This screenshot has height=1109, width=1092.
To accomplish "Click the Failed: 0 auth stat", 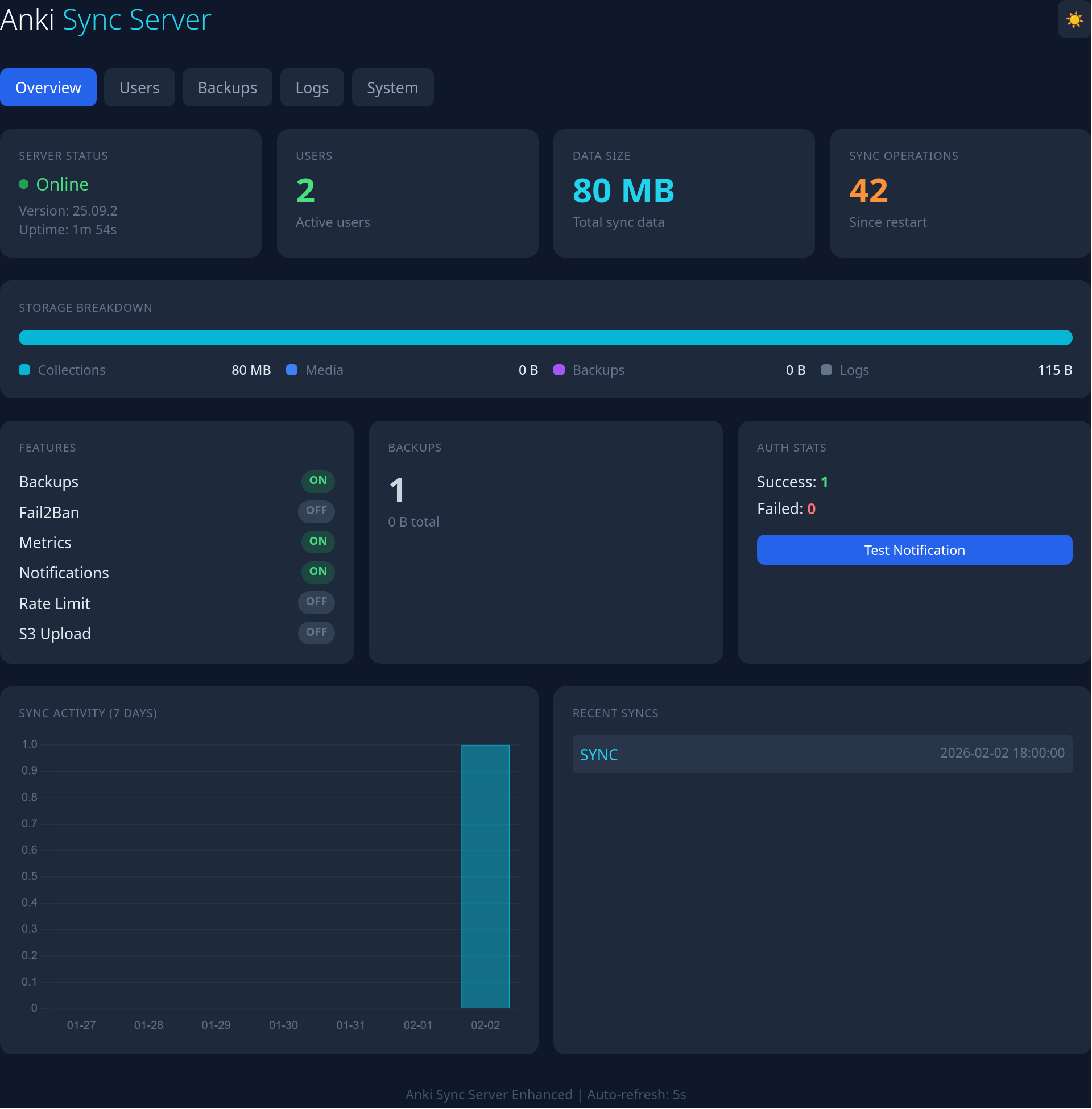I will pyautogui.click(x=787, y=508).
